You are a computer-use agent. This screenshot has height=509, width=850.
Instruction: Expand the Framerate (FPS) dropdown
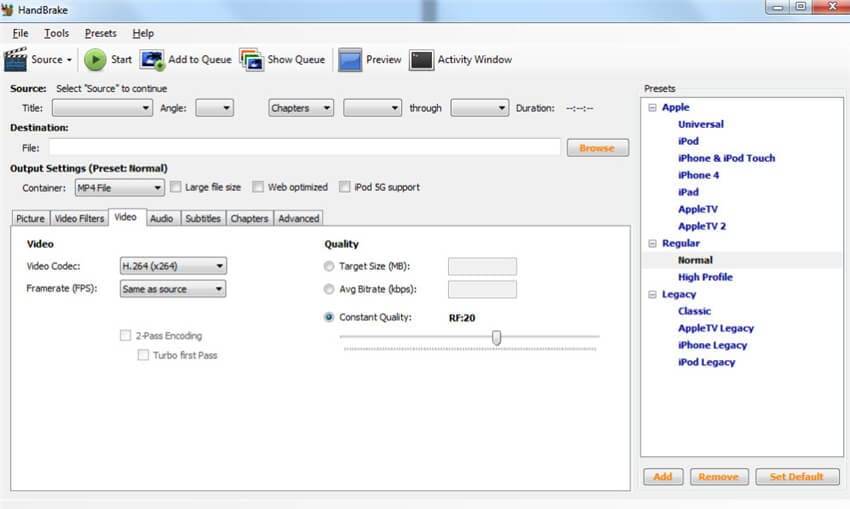tap(172, 289)
